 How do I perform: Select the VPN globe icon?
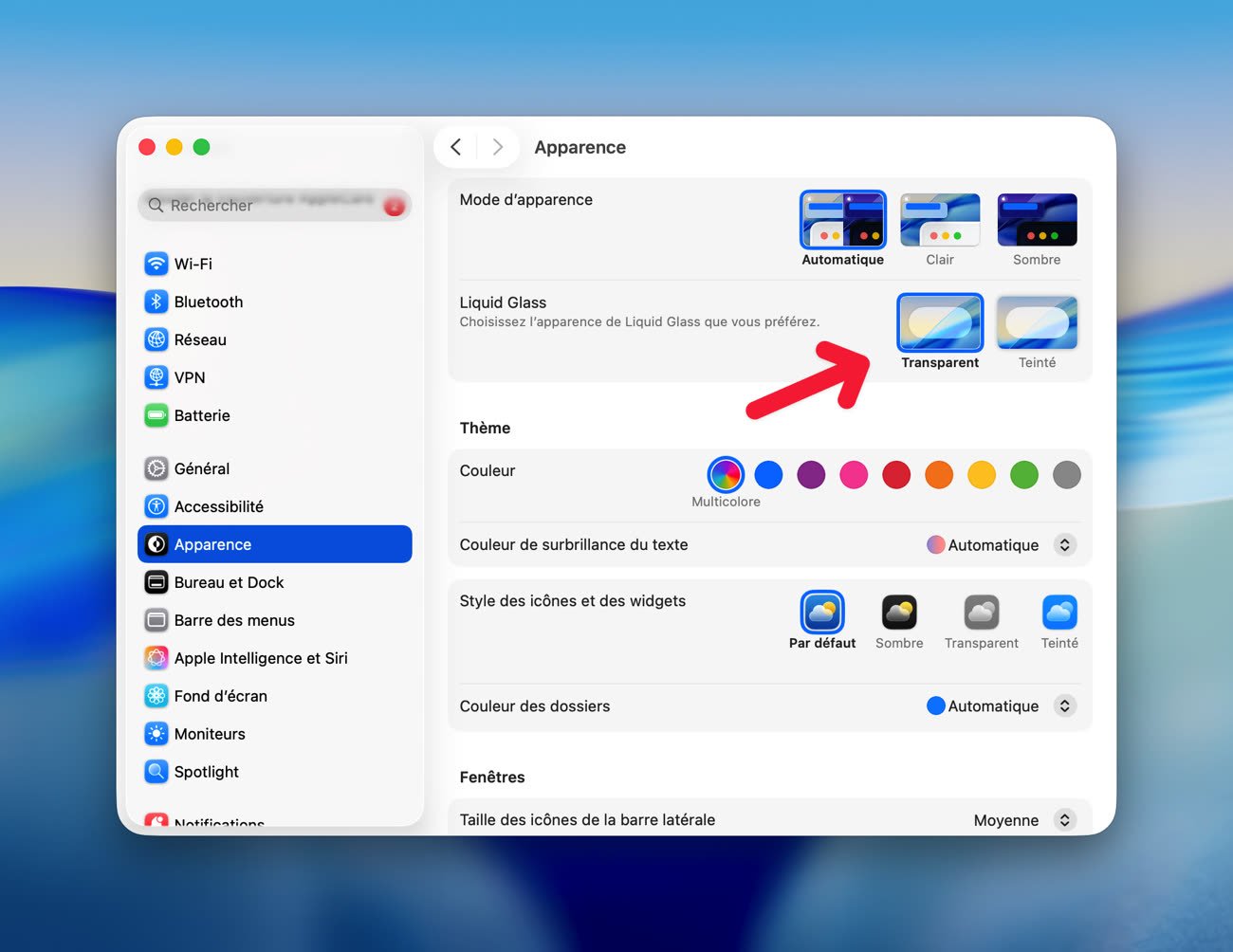coord(156,377)
